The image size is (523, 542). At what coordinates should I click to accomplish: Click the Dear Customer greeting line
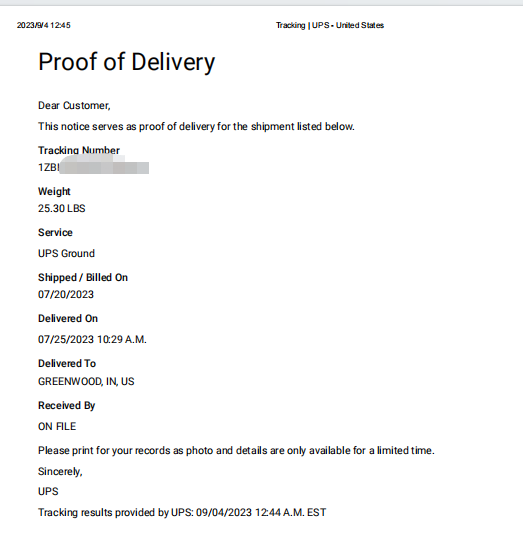tap(74, 106)
